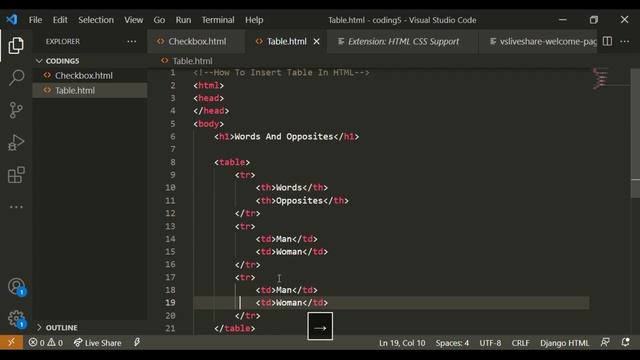Click the minimap code overview
The height and width of the screenshot is (360, 640).
[600, 78]
